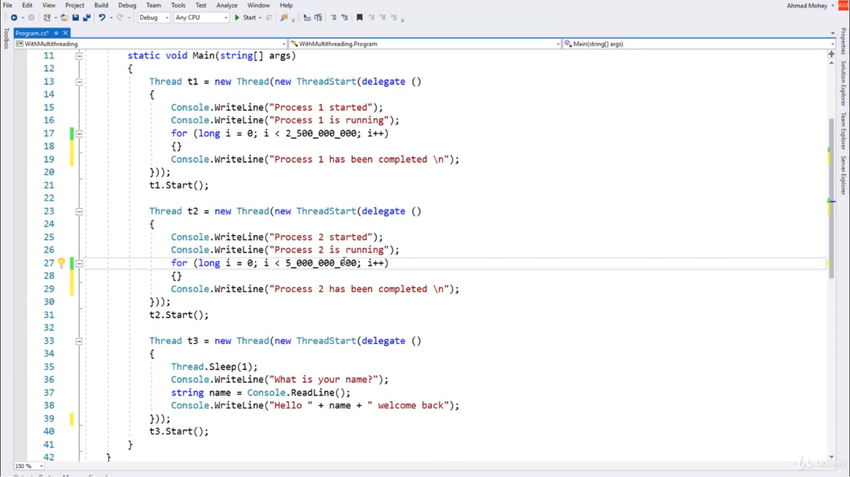
Task: Click the lightbulb quick actions icon on line 27
Action: click(61, 263)
